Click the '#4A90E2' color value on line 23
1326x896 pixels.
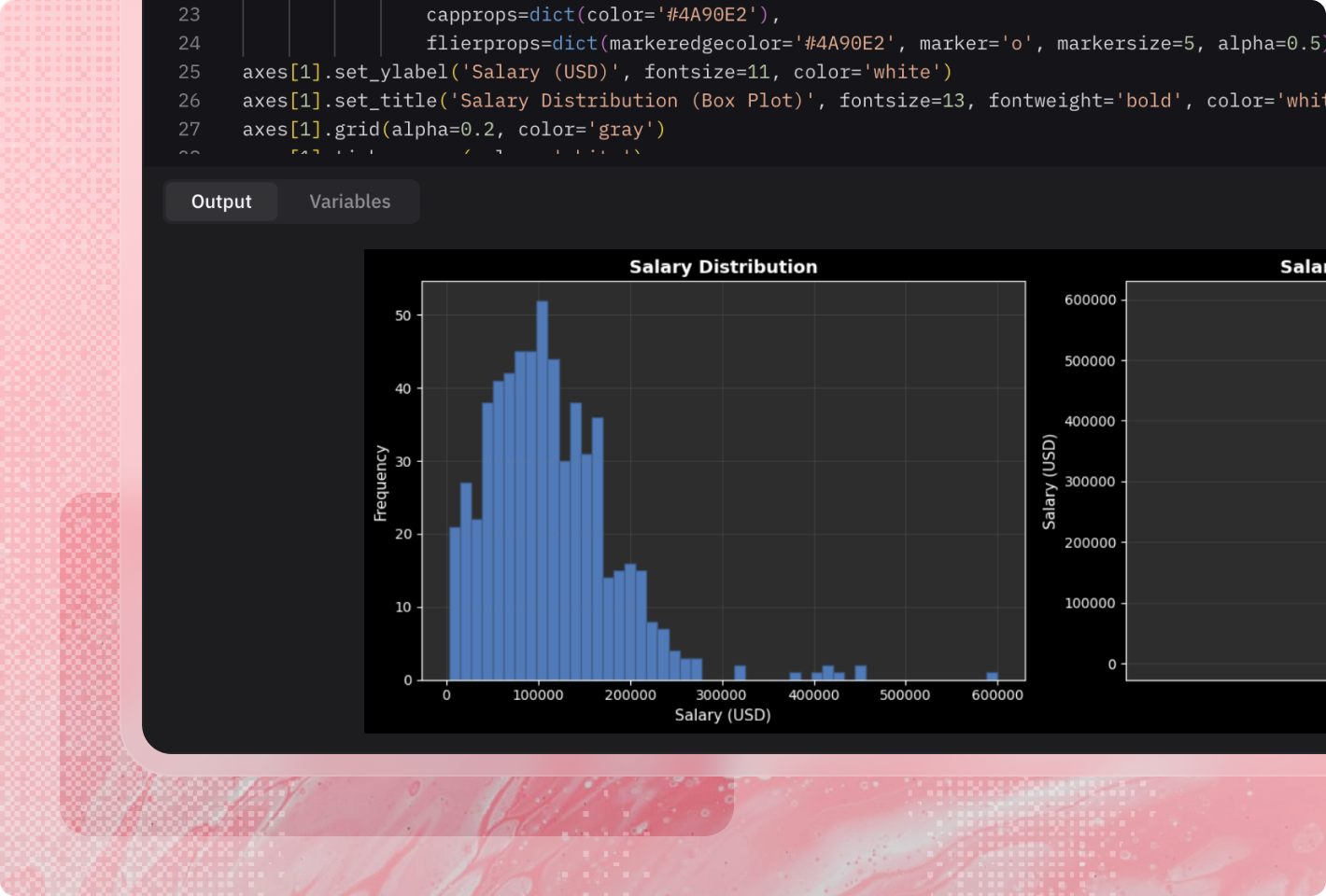pos(712,15)
